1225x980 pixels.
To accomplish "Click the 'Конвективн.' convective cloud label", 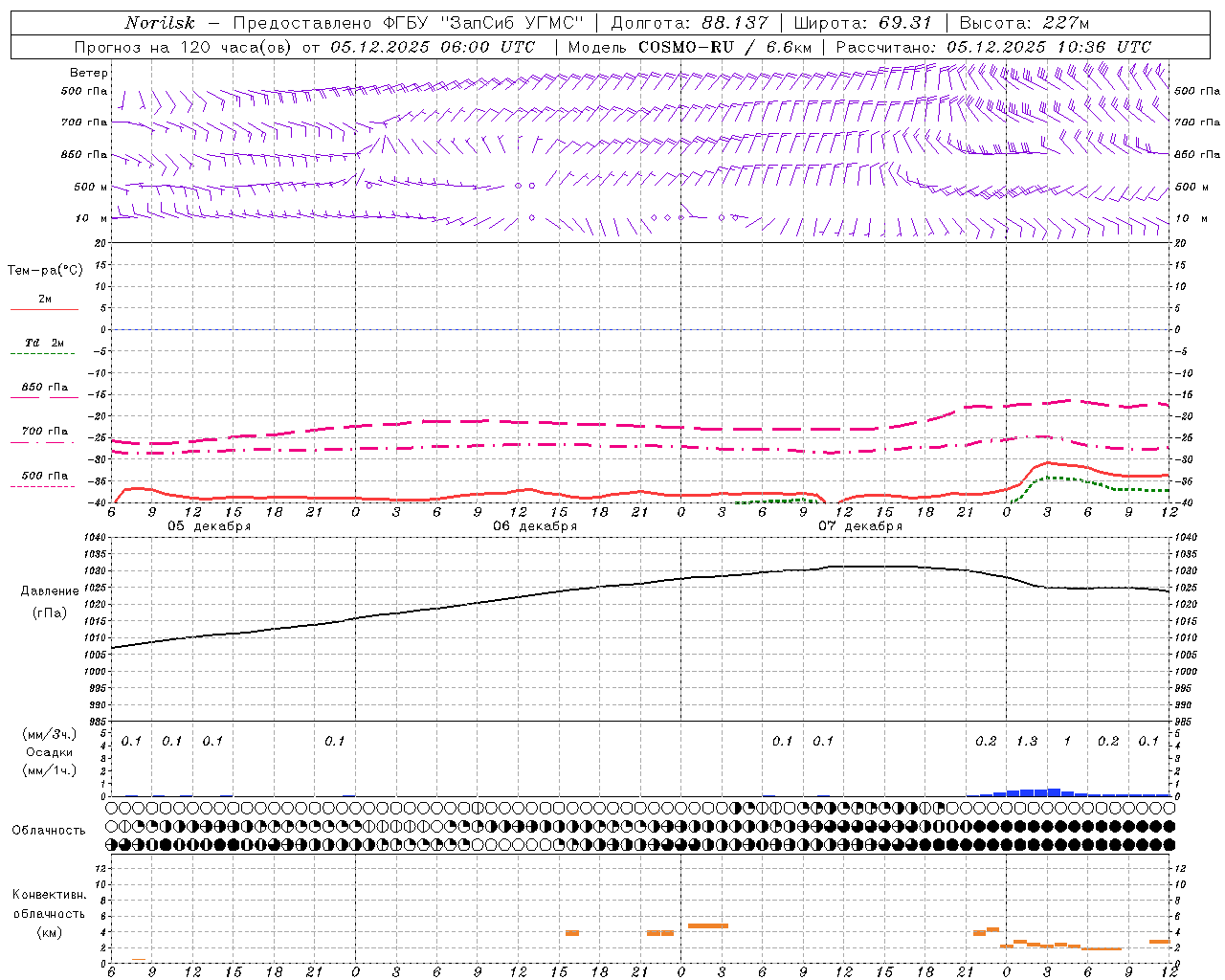I will [x=49, y=895].
